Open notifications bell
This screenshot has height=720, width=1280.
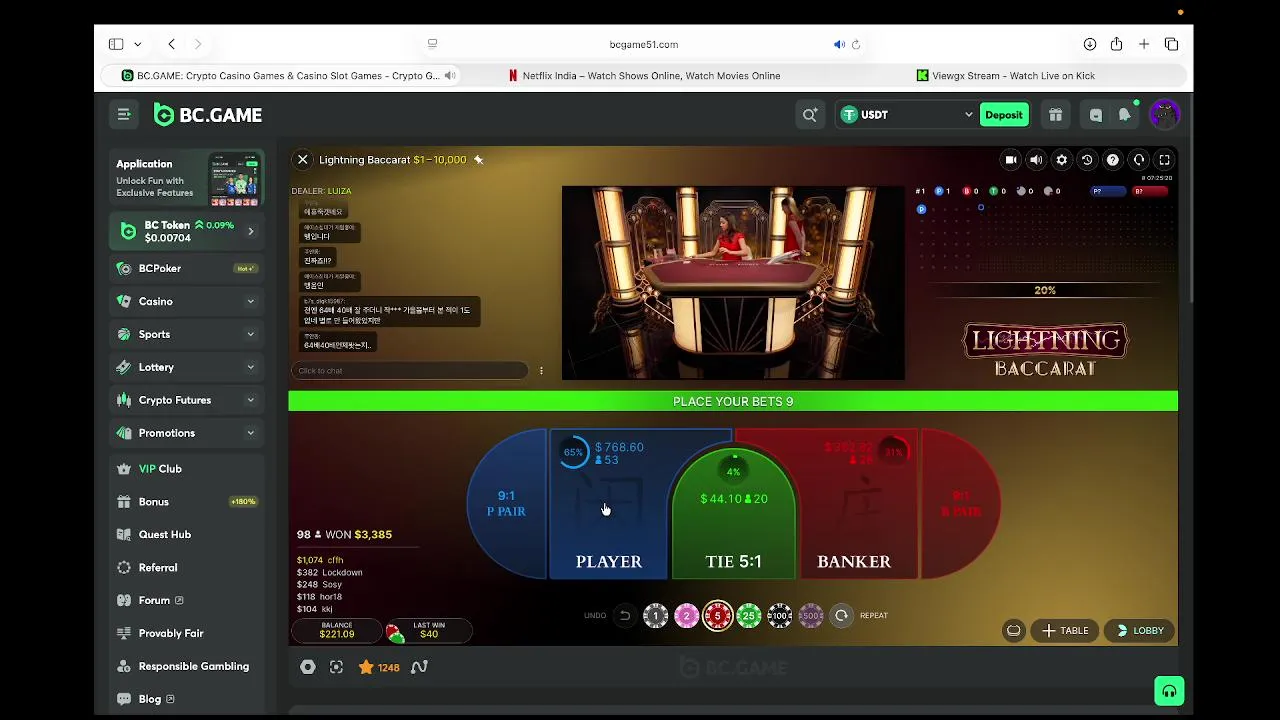[x=1125, y=115]
